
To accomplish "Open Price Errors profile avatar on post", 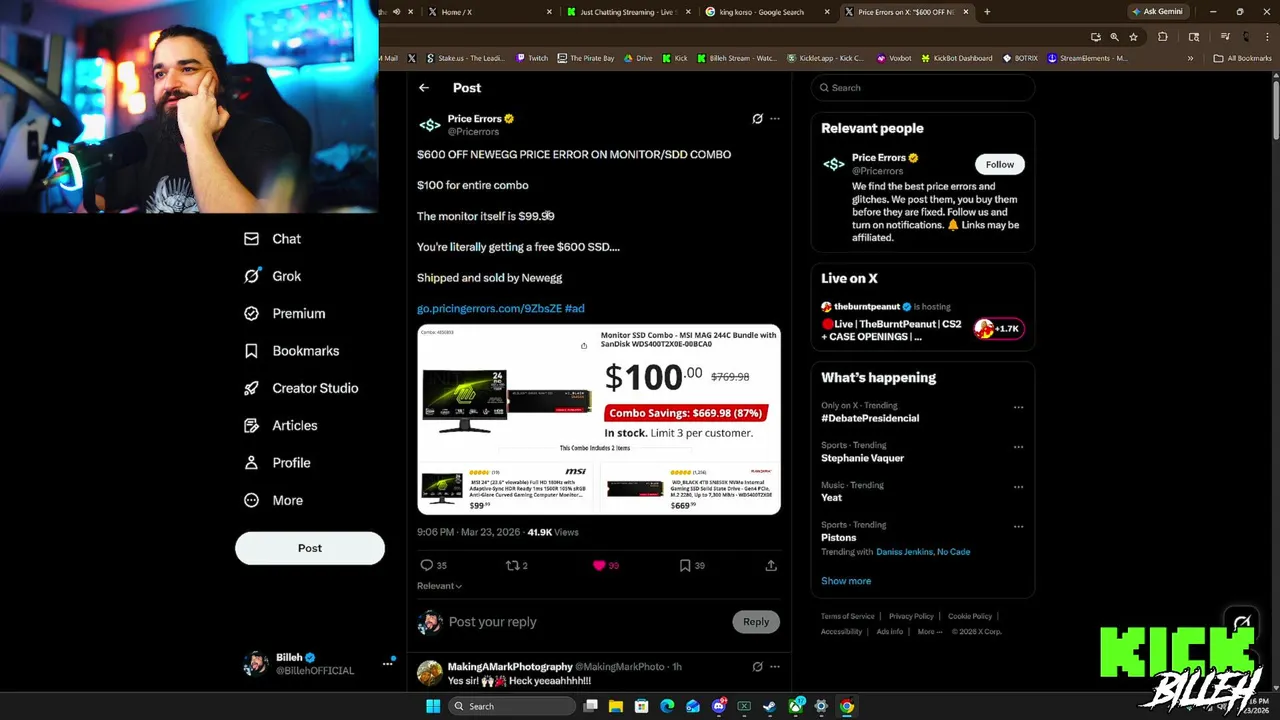I will tap(430, 125).
